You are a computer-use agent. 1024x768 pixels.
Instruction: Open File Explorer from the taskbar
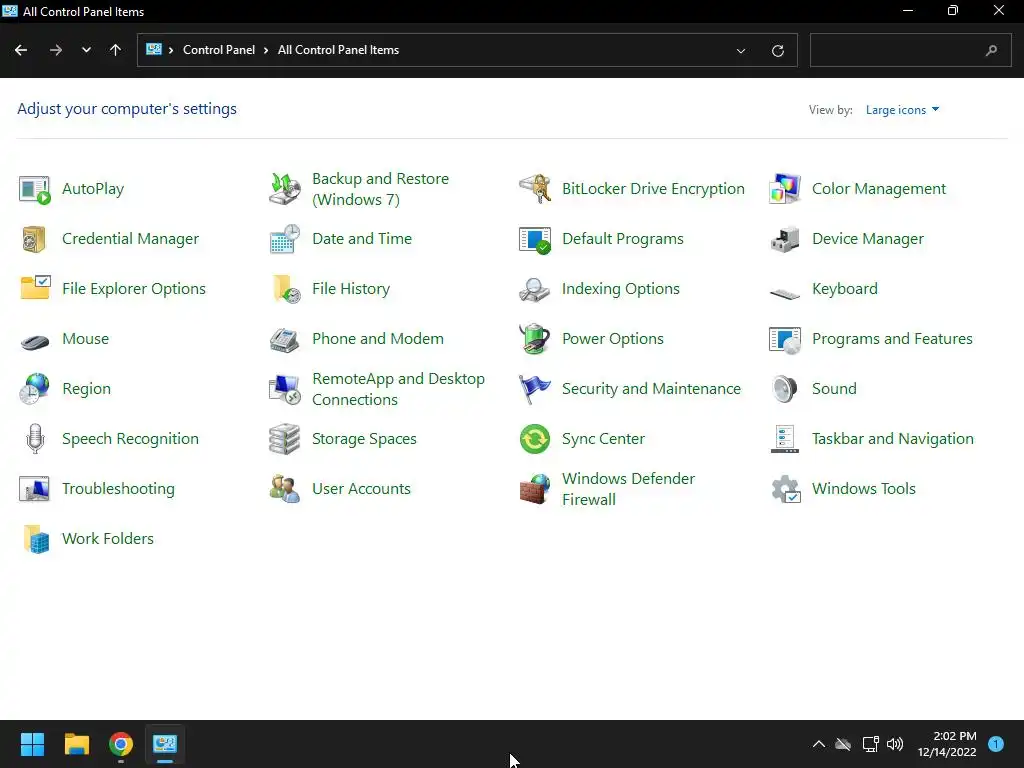(76, 744)
